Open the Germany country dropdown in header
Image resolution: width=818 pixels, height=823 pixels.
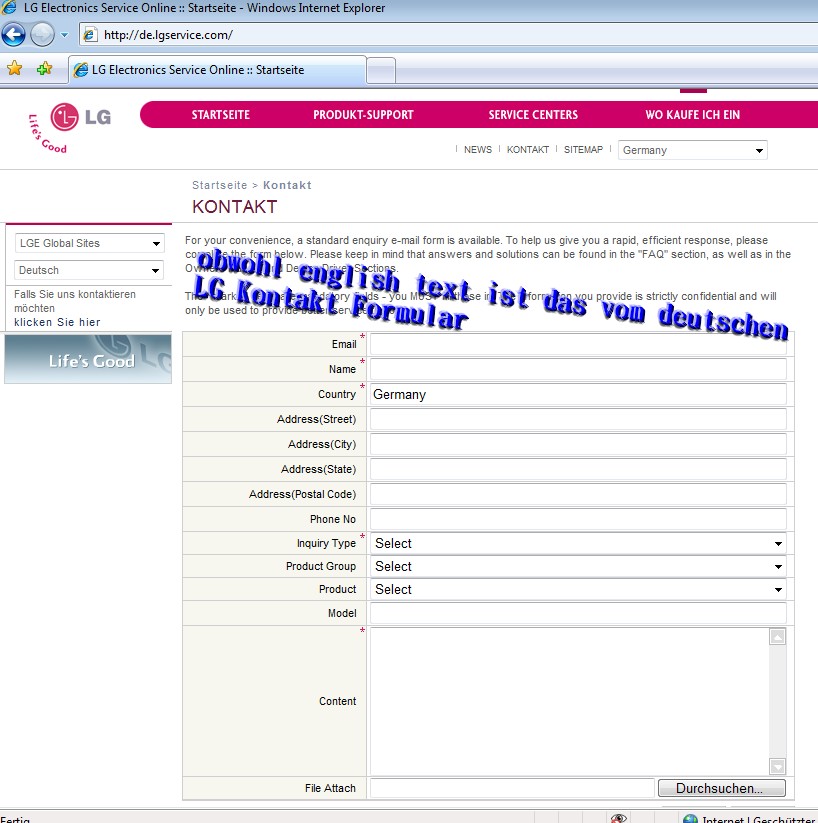692,150
